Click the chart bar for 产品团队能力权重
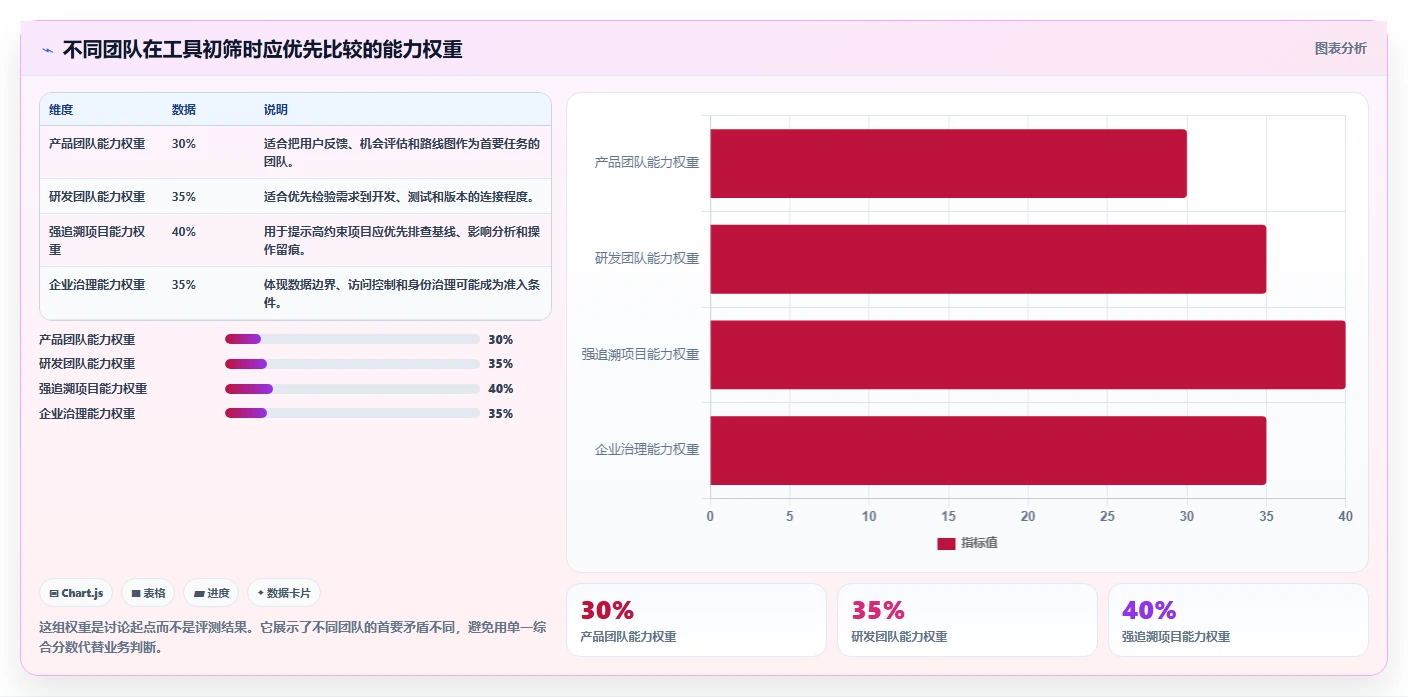1408x697 pixels. point(948,163)
